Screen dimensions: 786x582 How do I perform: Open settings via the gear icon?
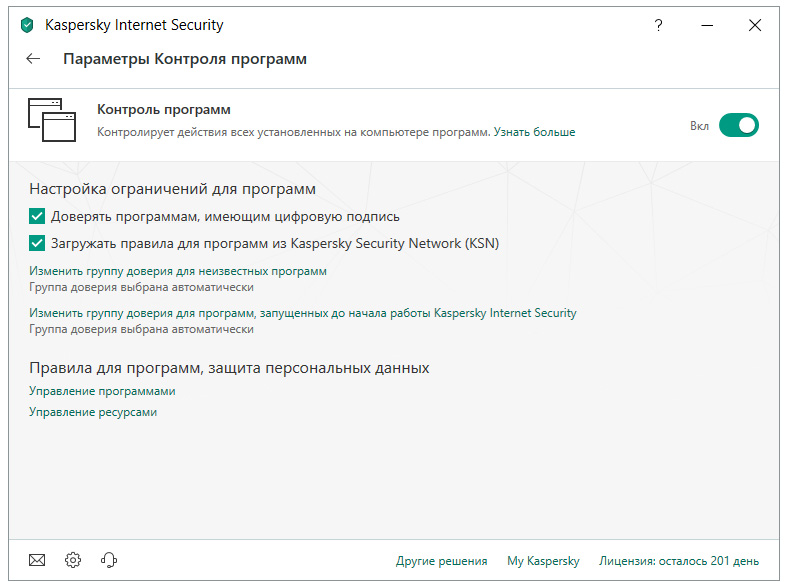tap(73, 560)
